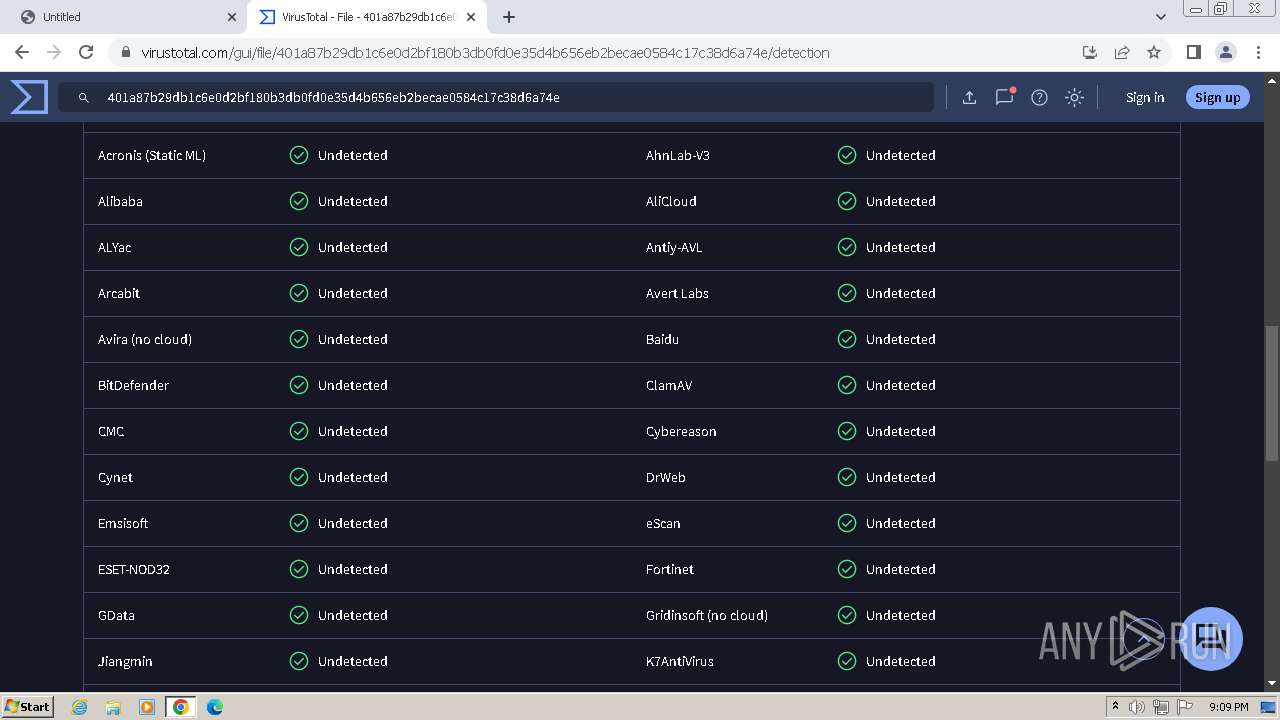The height and width of the screenshot is (720, 1280).
Task: Click the volume speaker tray icon
Action: coord(1137,707)
